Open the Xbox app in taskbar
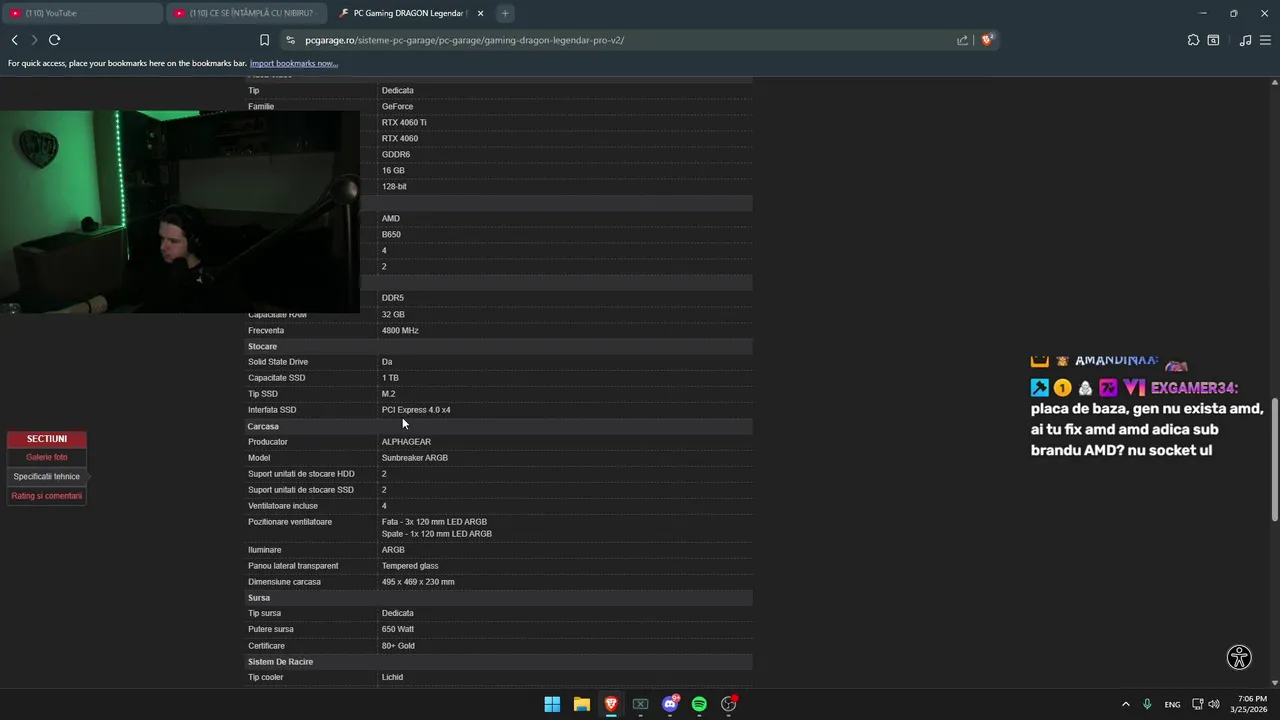This screenshot has width=1280, height=720. click(x=640, y=704)
